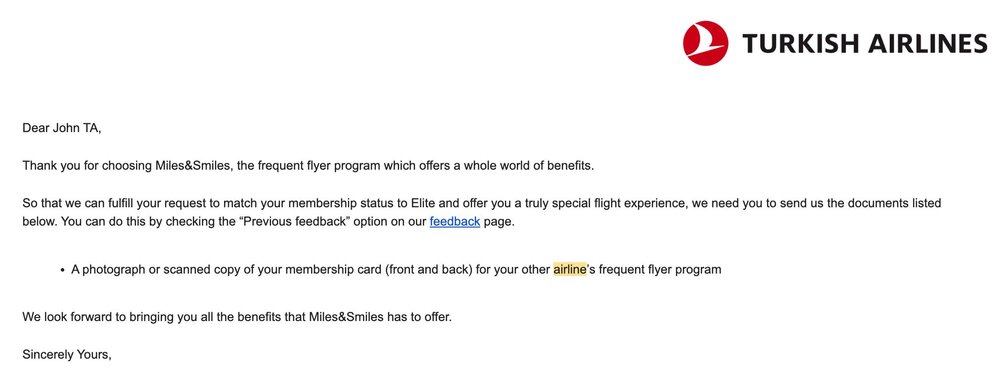Click the (front and back) text
The width and height of the screenshot is (1000, 372).
click(429, 269)
